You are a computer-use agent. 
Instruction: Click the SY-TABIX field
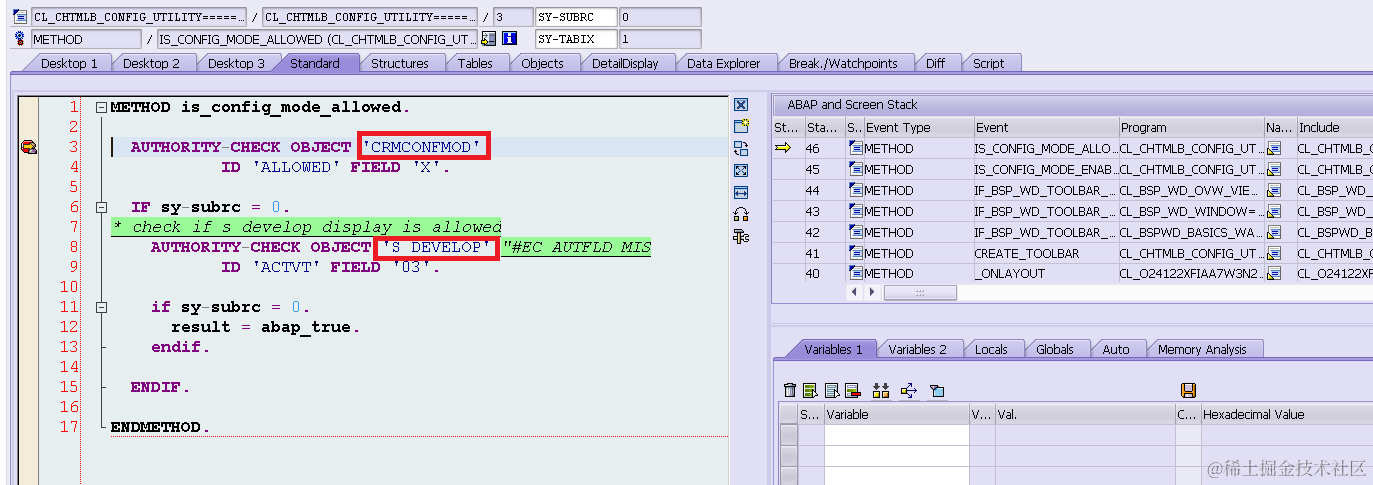point(576,39)
